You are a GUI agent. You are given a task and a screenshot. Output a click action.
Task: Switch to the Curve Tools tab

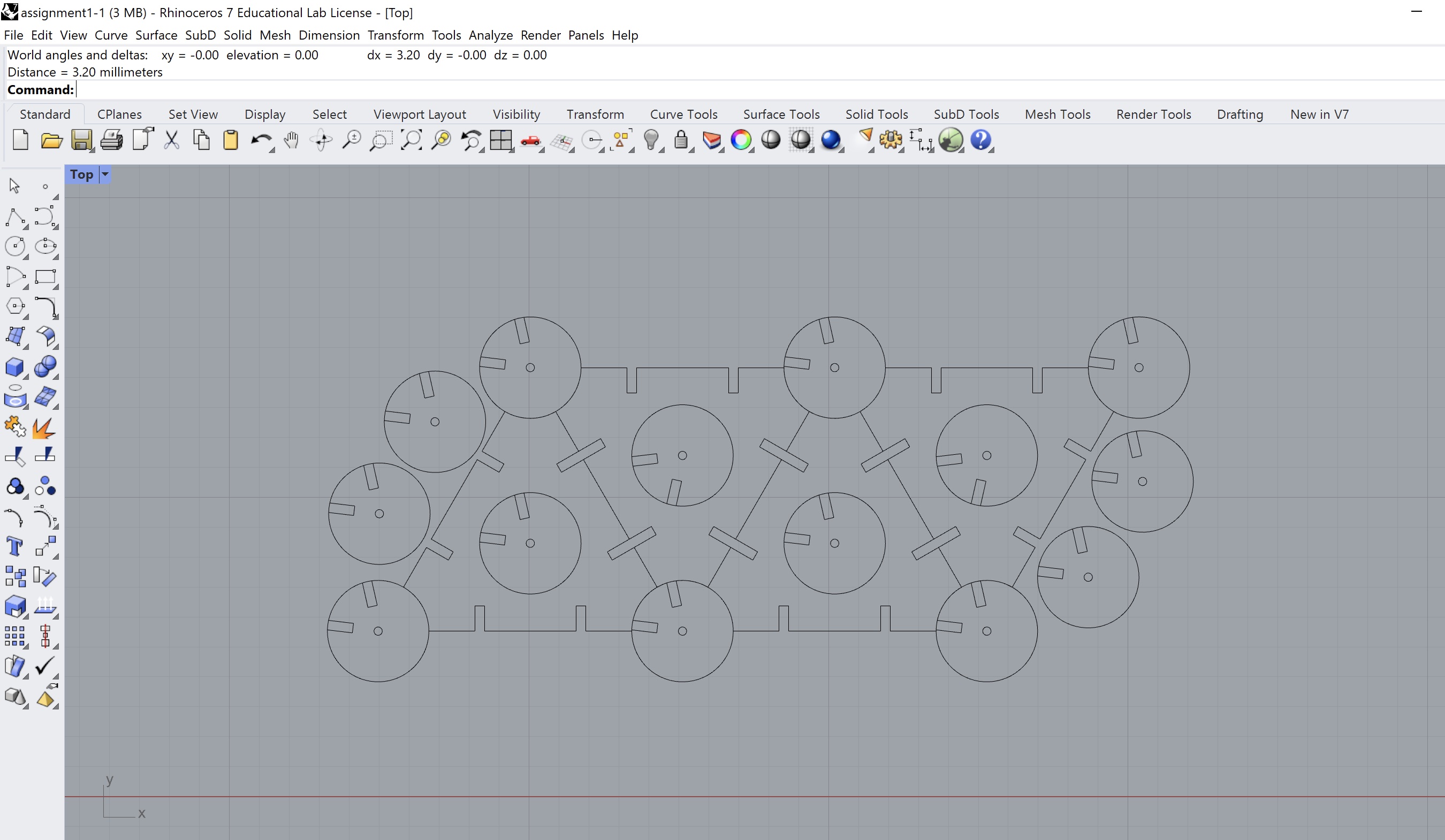pos(683,114)
